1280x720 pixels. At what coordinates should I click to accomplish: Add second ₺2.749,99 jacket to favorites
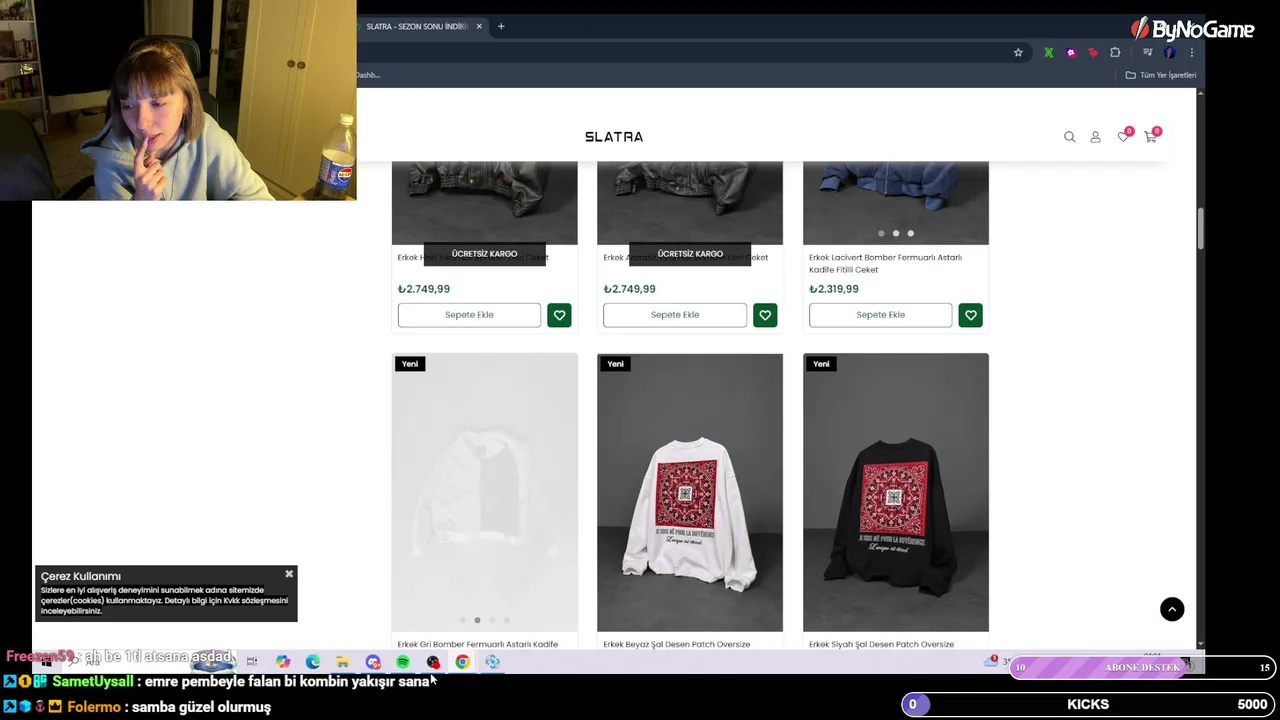pyautogui.click(x=765, y=315)
